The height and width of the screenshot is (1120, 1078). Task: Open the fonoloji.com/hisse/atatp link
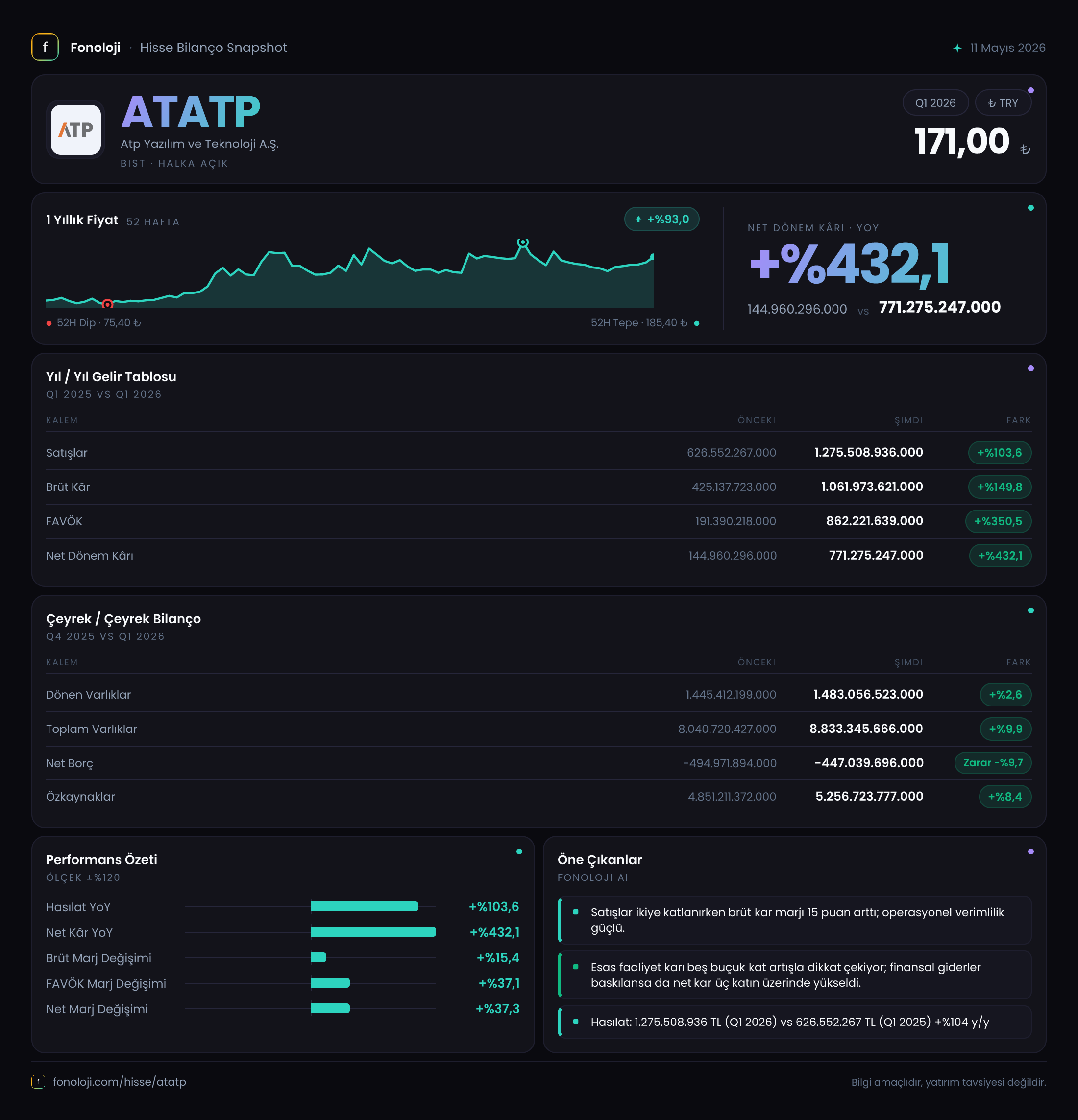pyautogui.click(x=120, y=1081)
